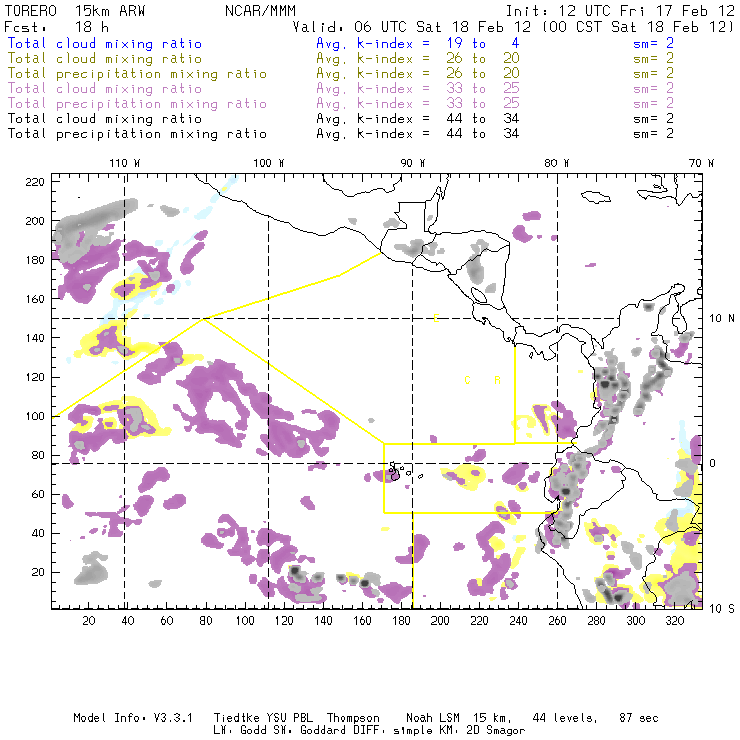Select the '120' y-axis tick label
The image size is (740, 740).
tap(35, 378)
